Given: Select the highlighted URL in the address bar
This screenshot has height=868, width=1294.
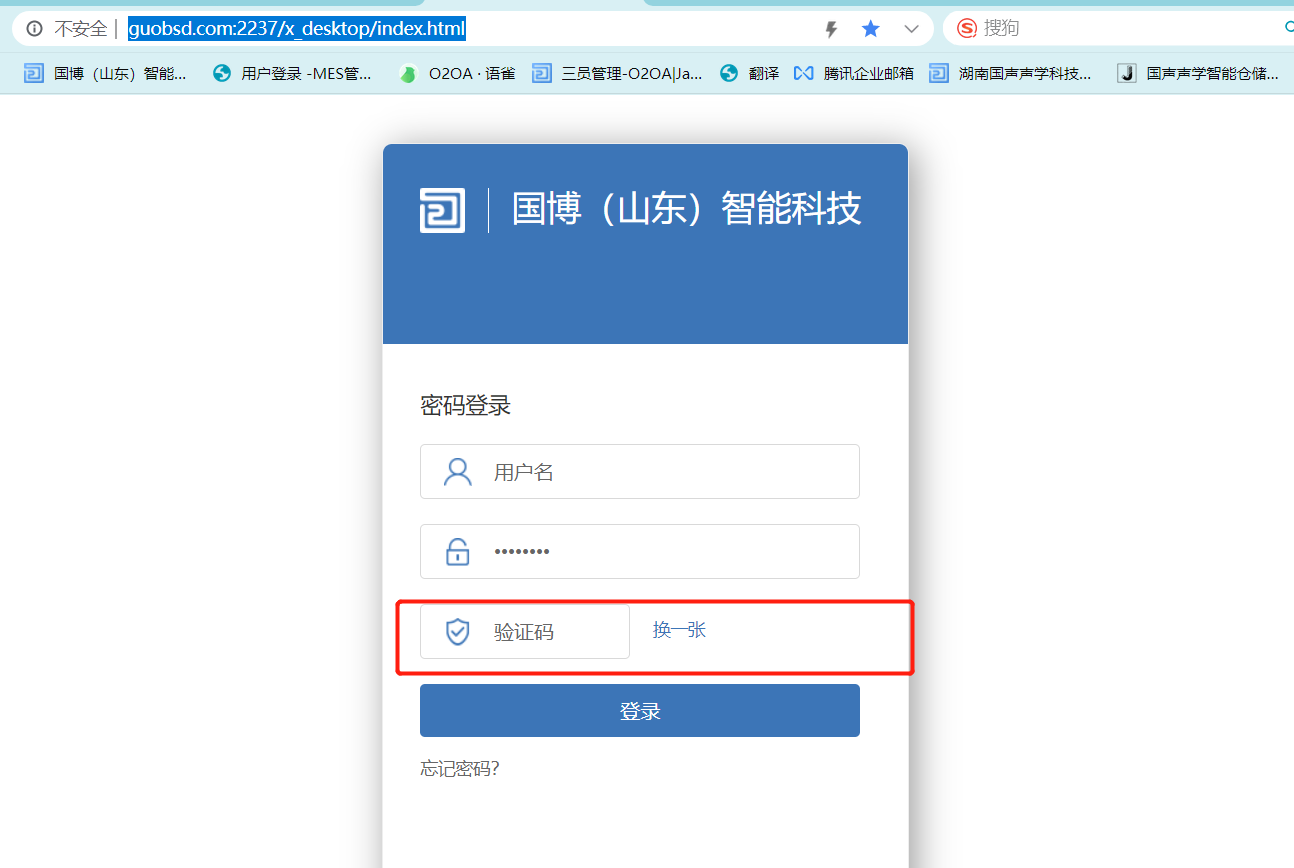Looking at the screenshot, I should [x=297, y=29].
